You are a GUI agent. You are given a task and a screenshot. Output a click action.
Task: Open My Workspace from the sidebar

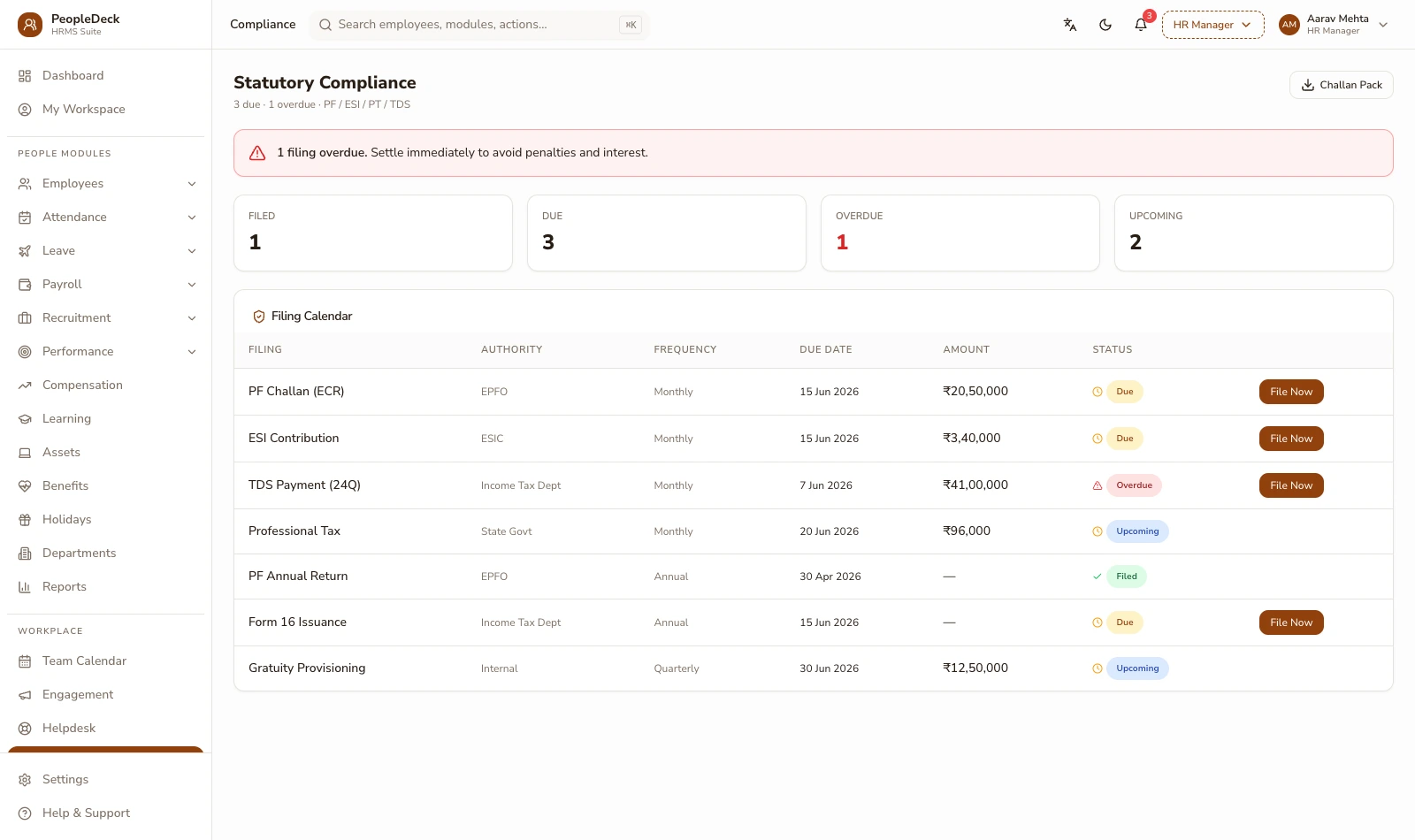(x=106, y=110)
